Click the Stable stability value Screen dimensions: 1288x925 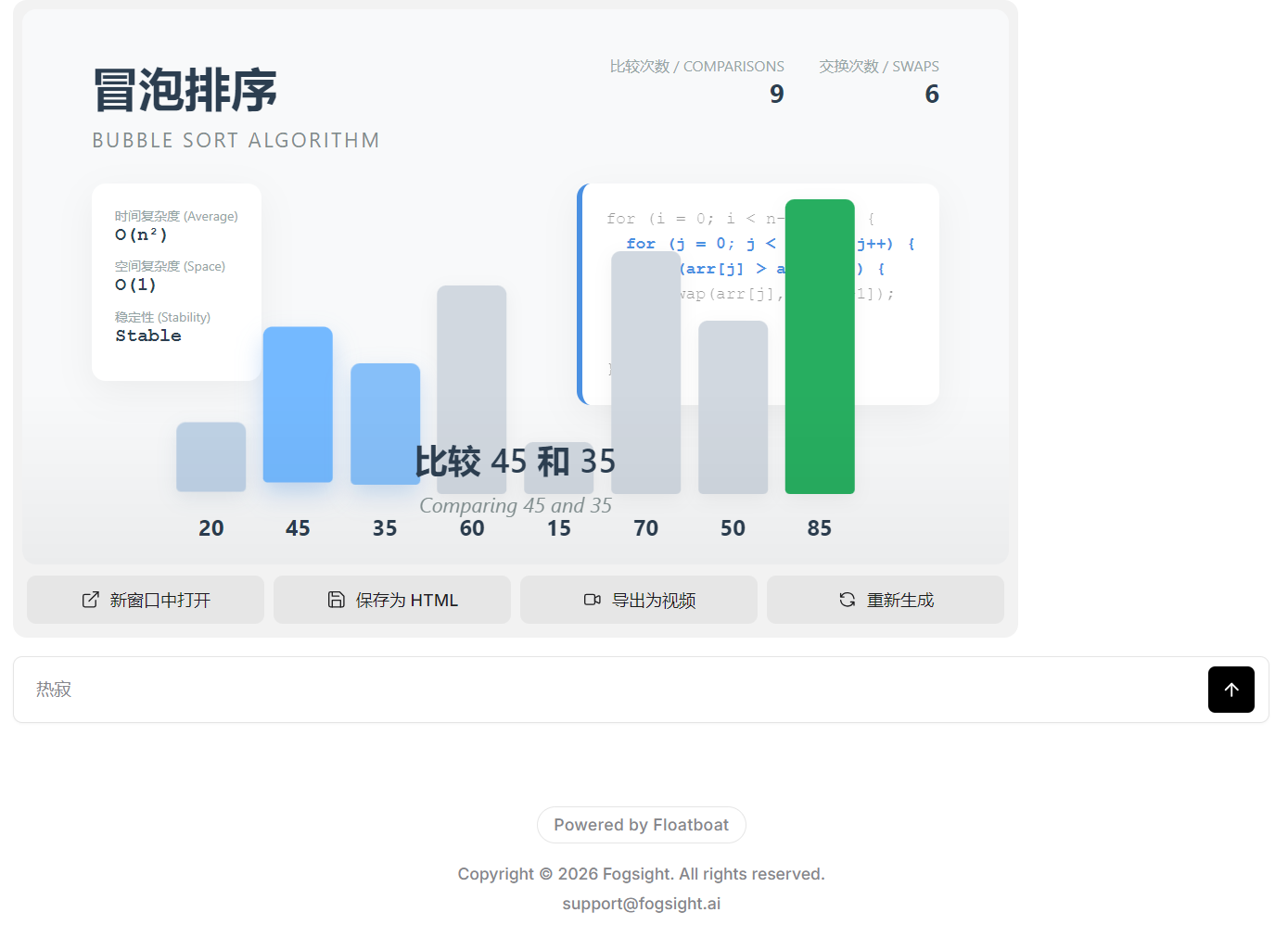tap(148, 336)
